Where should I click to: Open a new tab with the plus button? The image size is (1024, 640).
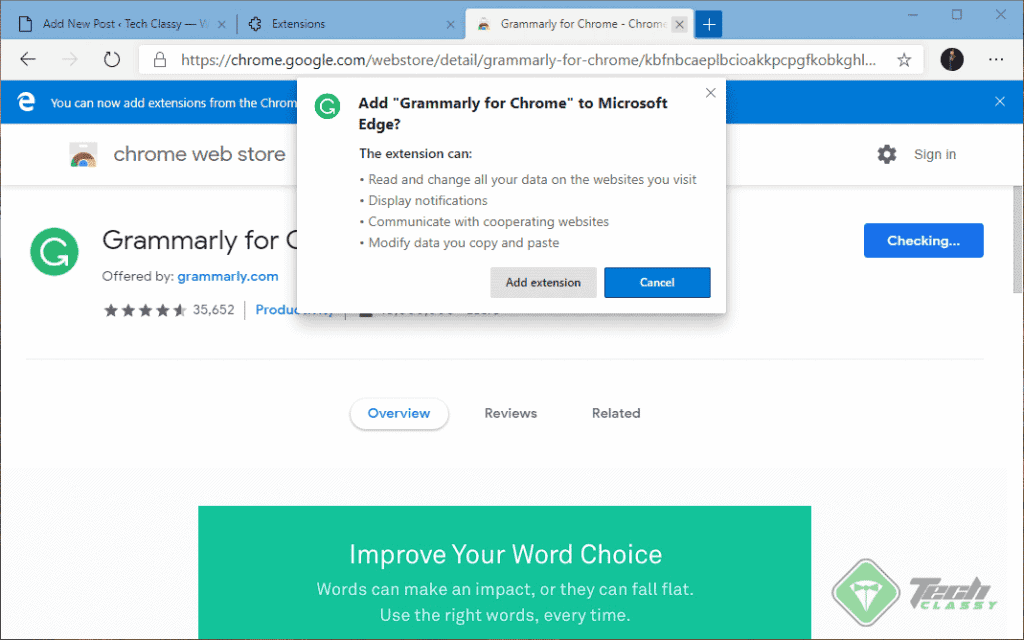709,24
